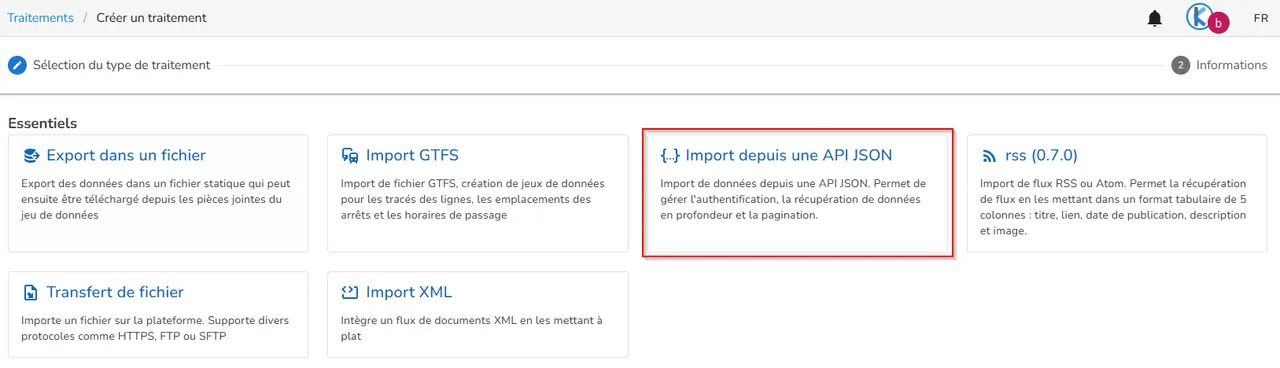Screen dimensions: 1280x368
Task: Click description 'Import de fichier GTFS, création...'
Action: [472, 199]
